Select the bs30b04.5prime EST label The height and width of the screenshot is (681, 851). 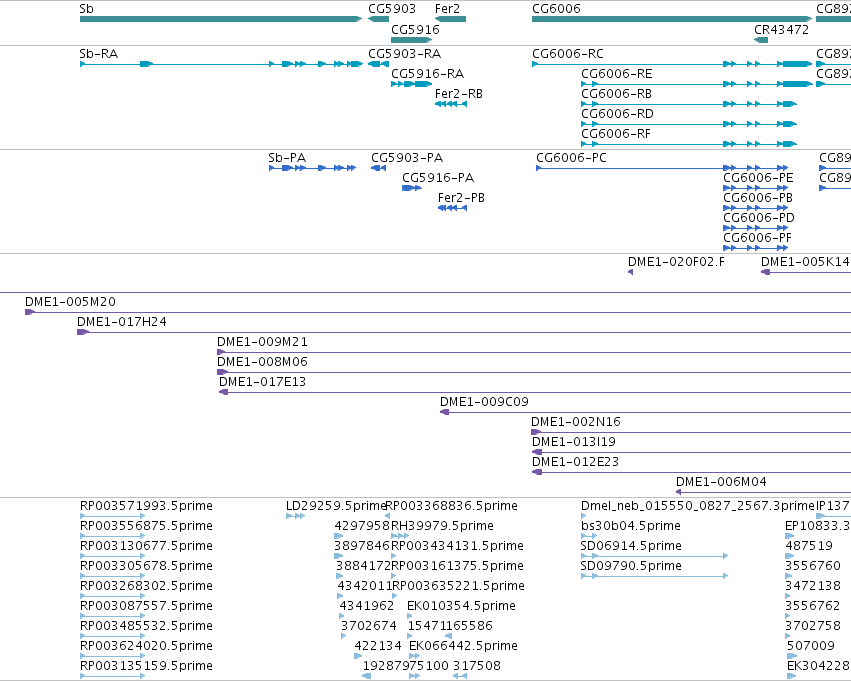tap(631, 526)
